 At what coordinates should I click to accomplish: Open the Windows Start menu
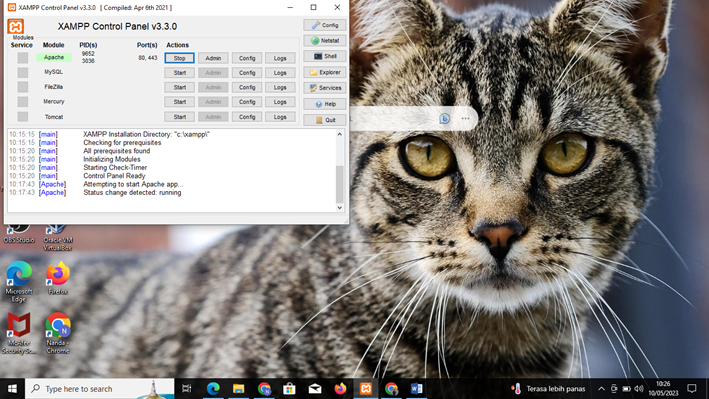click(x=12, y=389)
